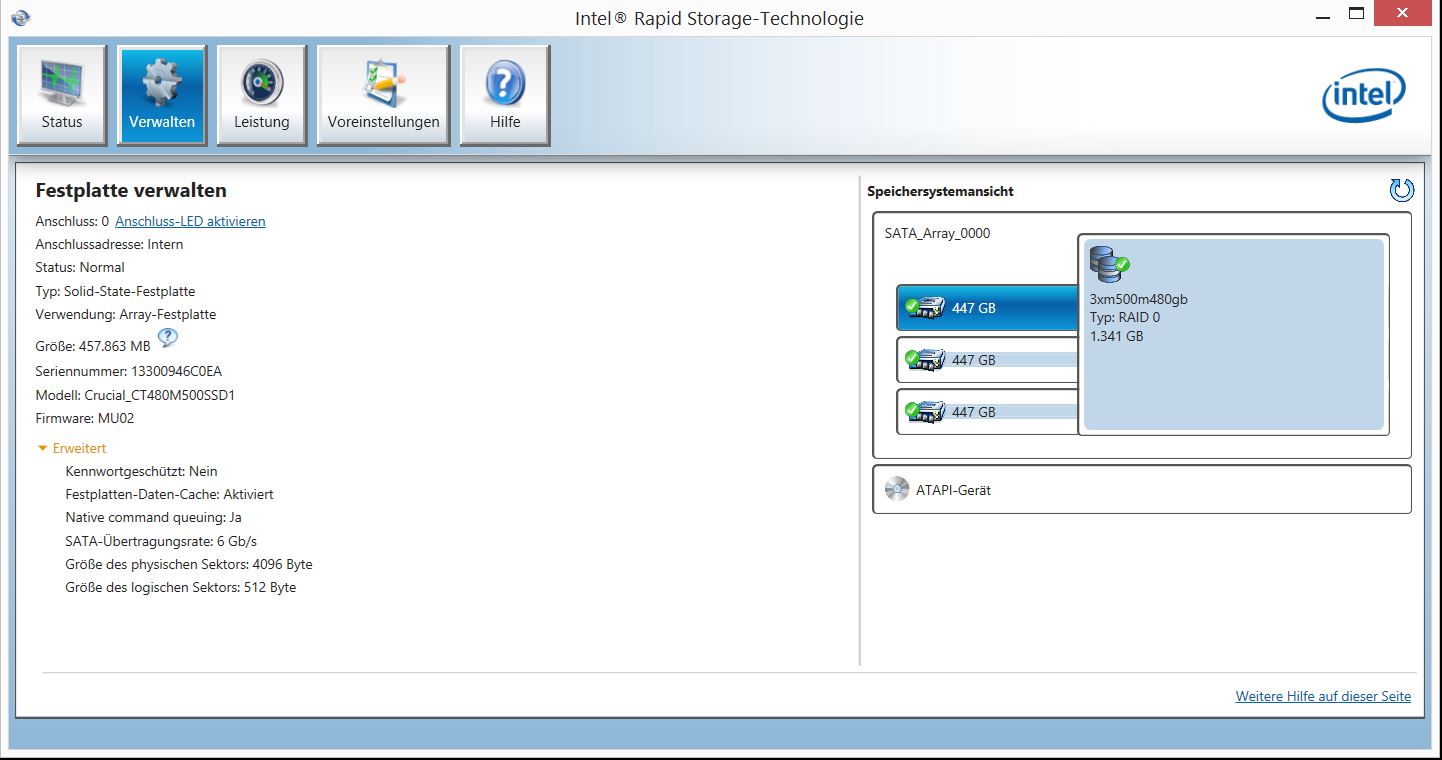Click the Typ: RAID 0 text
The image size is (1442, 760).
[x=1125, y=318]
